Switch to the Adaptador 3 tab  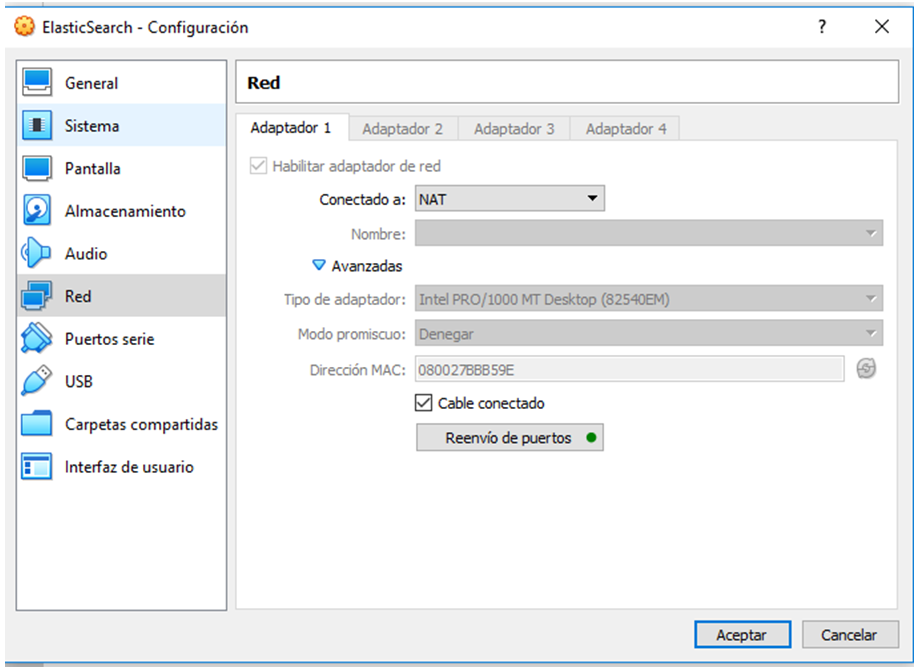pos(514,129)
